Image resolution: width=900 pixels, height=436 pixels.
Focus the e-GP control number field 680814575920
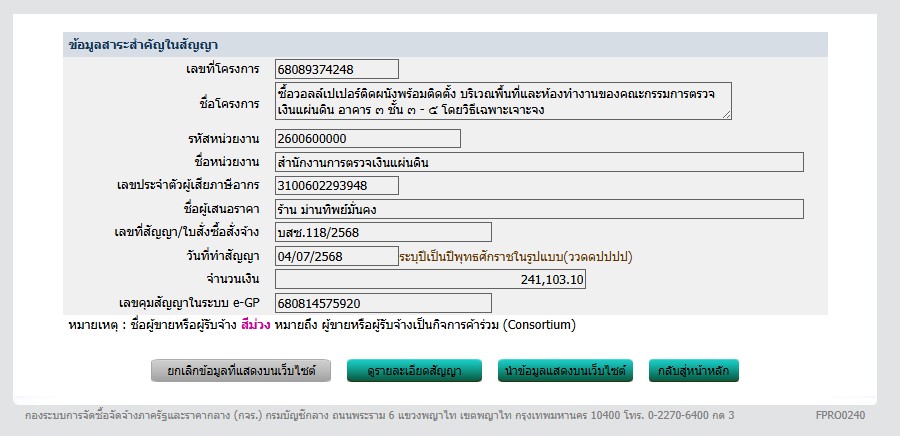pos(382,303)
